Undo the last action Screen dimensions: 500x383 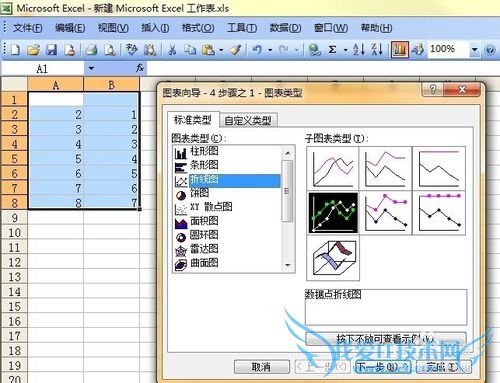click(257, 50)
